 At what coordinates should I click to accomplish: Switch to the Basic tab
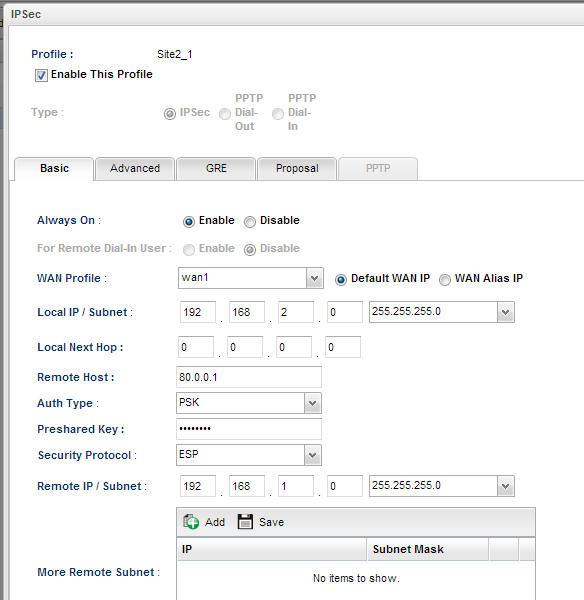pyautogui.click(x=54, y=168)
